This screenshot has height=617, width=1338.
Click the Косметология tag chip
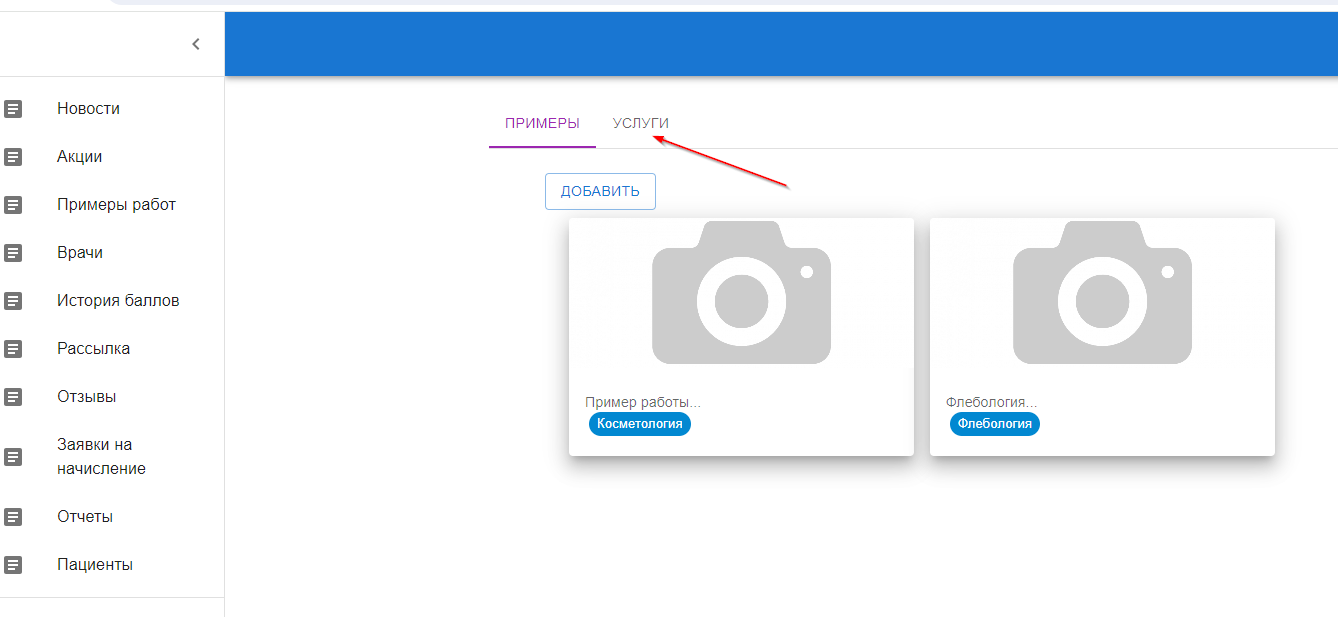click(640, 424)
